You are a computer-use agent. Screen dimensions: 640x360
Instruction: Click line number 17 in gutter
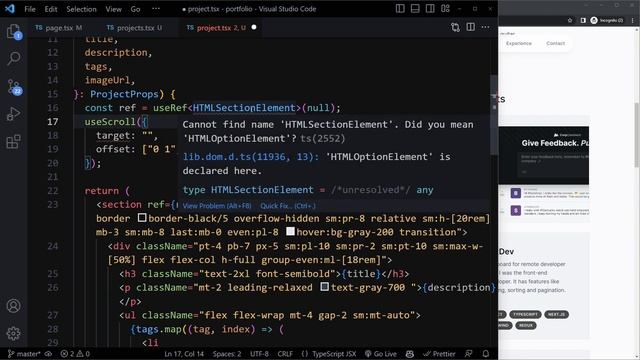click(x=53, y=122)
